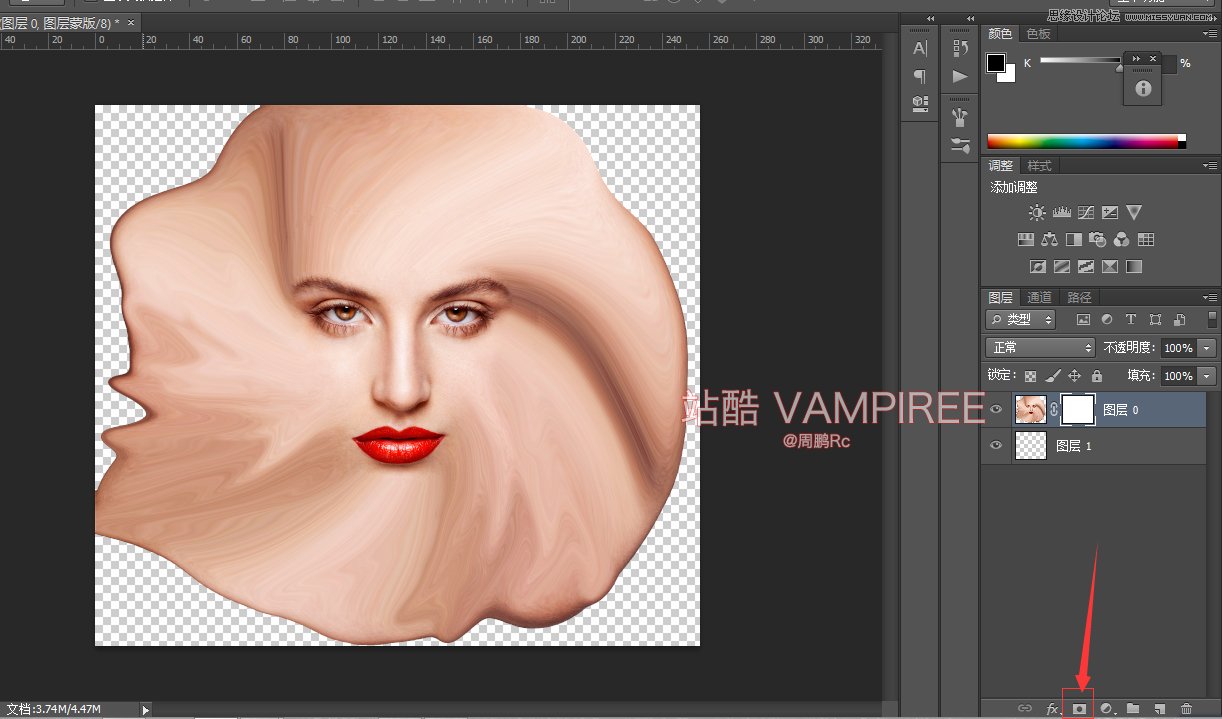Toggle the adjustment layer filter
Viewport: 1222px width, 719px height.
pos(1107,320)
